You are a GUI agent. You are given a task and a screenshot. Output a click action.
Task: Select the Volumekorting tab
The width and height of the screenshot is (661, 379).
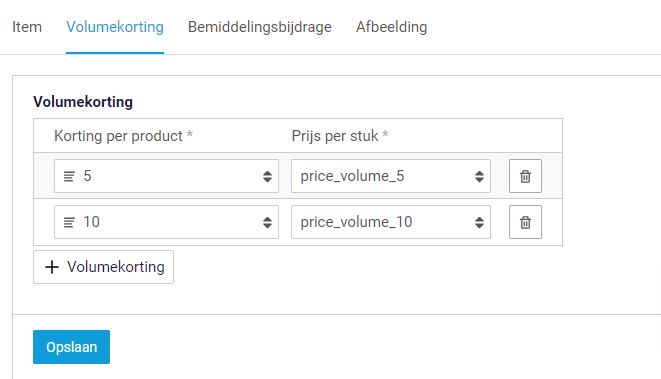click(115, 27)
